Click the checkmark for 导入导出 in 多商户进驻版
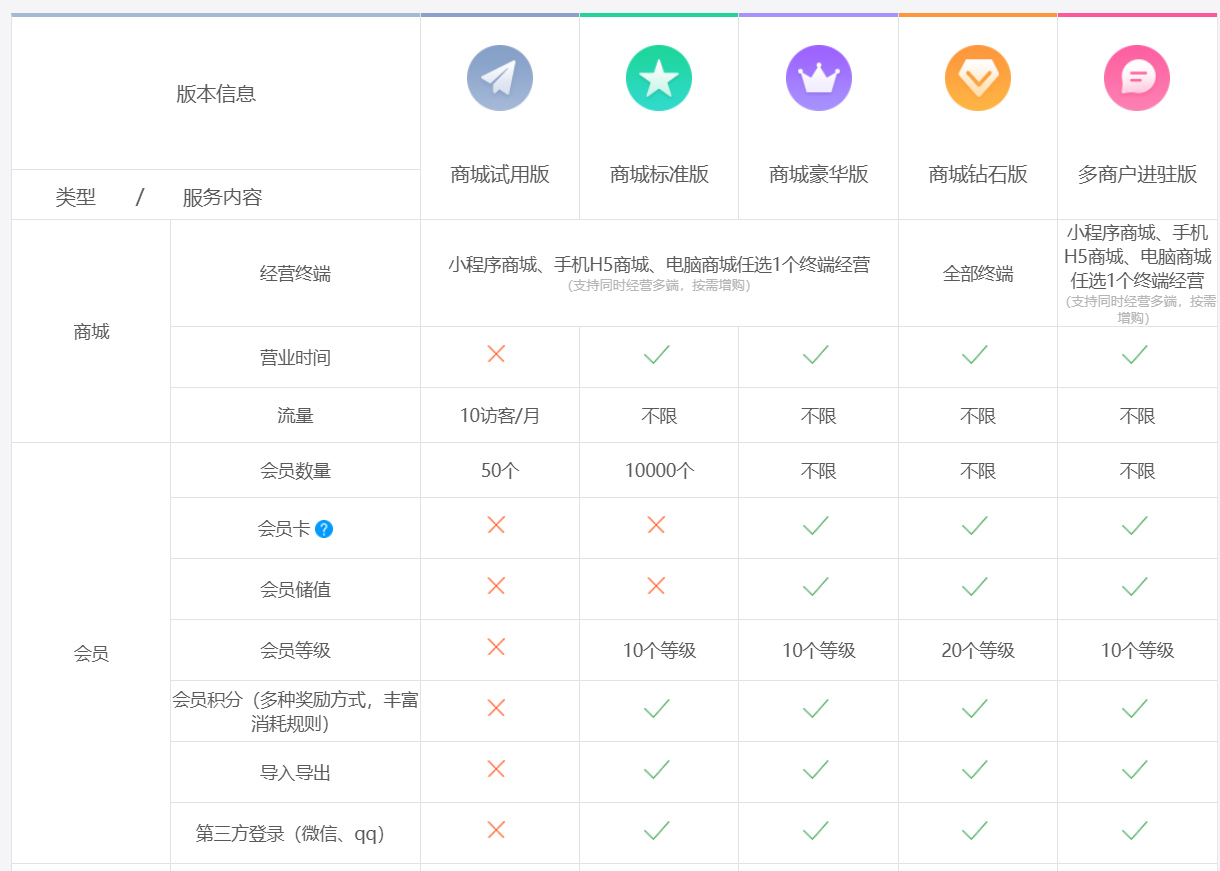The width and height of the screenshot is (1220, 871). click(1134, 769)
